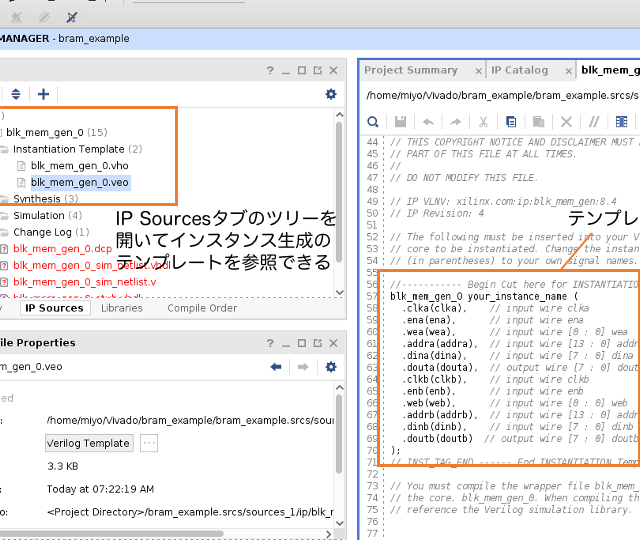Switch to the Libraries tab
The height and width of the screenshot is (540, 640).
pyautogui.click(x=122, y=308)
